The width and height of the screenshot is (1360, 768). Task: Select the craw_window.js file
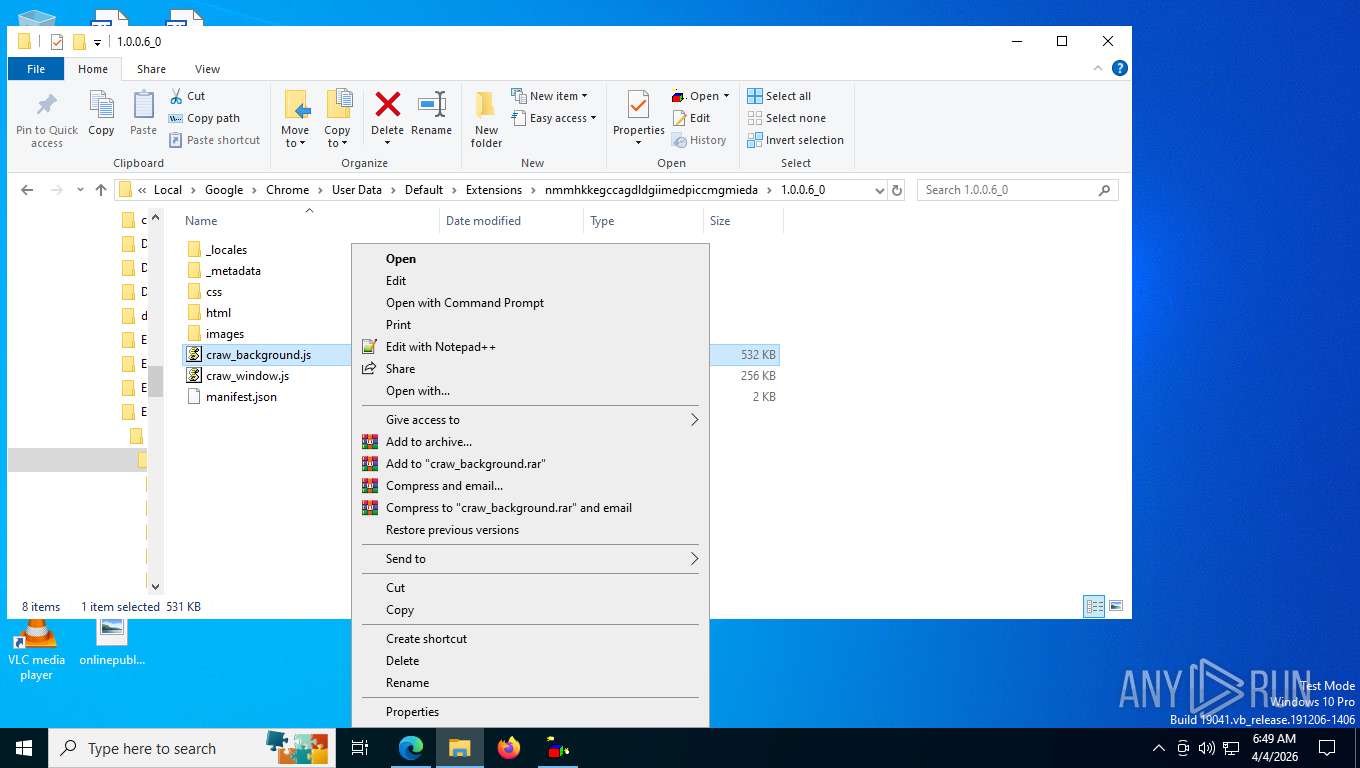[x=247, y=376]
